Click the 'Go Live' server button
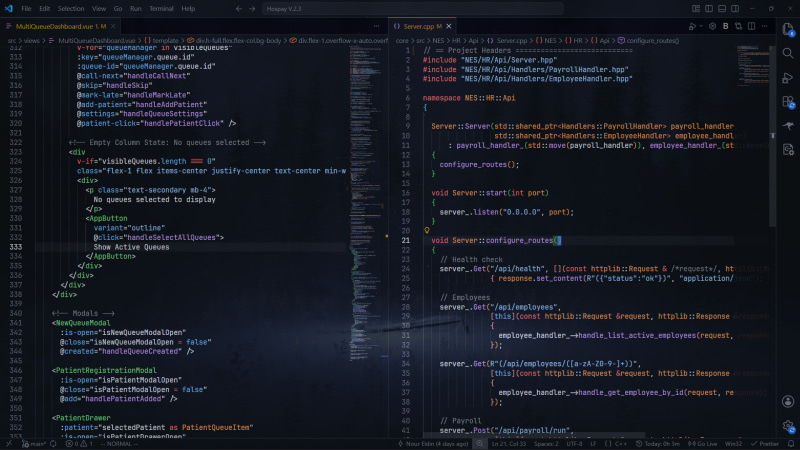 tap(702, 444)
